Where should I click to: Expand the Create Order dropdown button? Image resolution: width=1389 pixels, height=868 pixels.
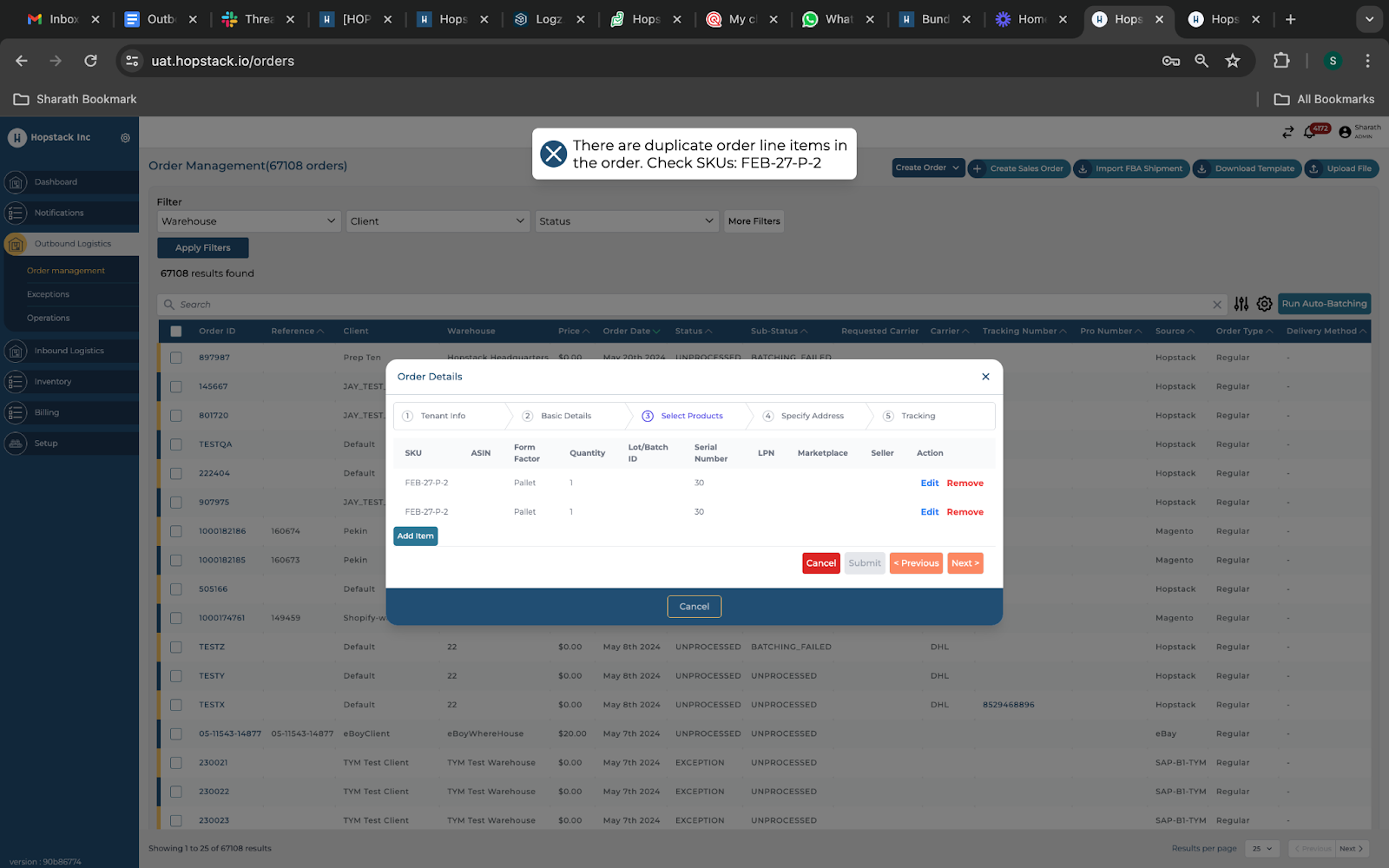(927, 168)
